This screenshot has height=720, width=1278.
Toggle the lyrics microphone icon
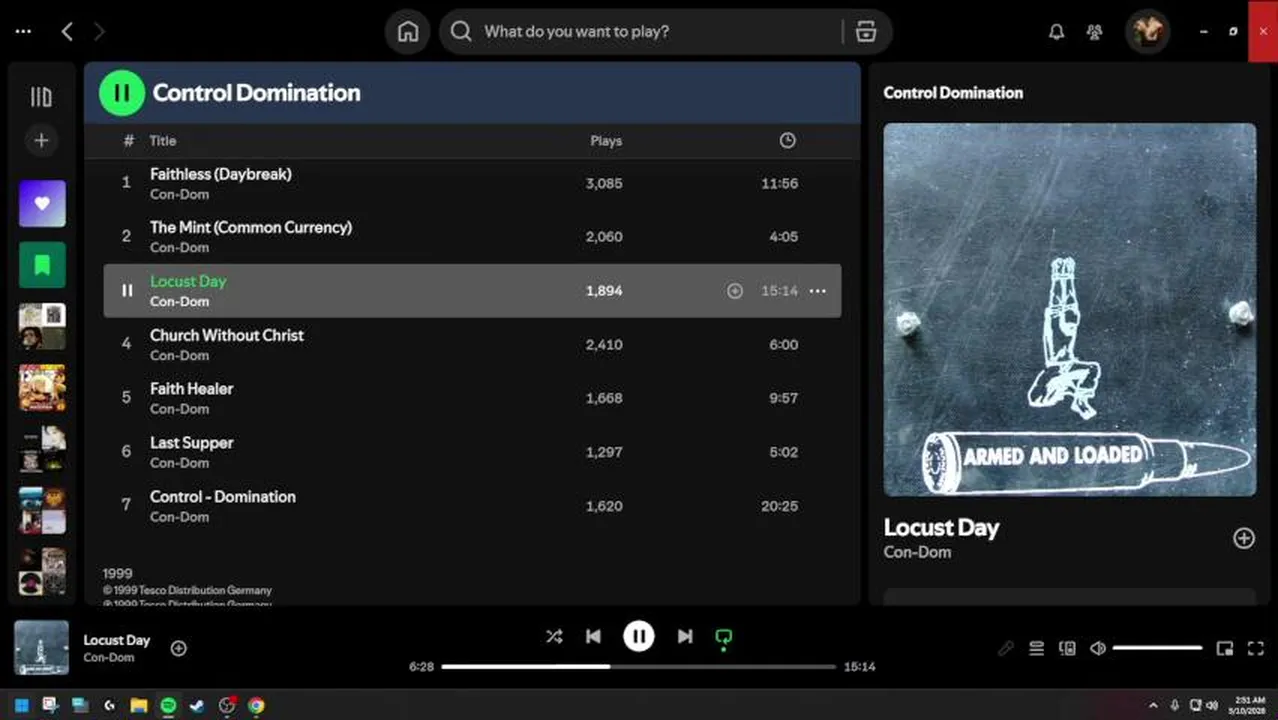click(x=1005, y=649)
